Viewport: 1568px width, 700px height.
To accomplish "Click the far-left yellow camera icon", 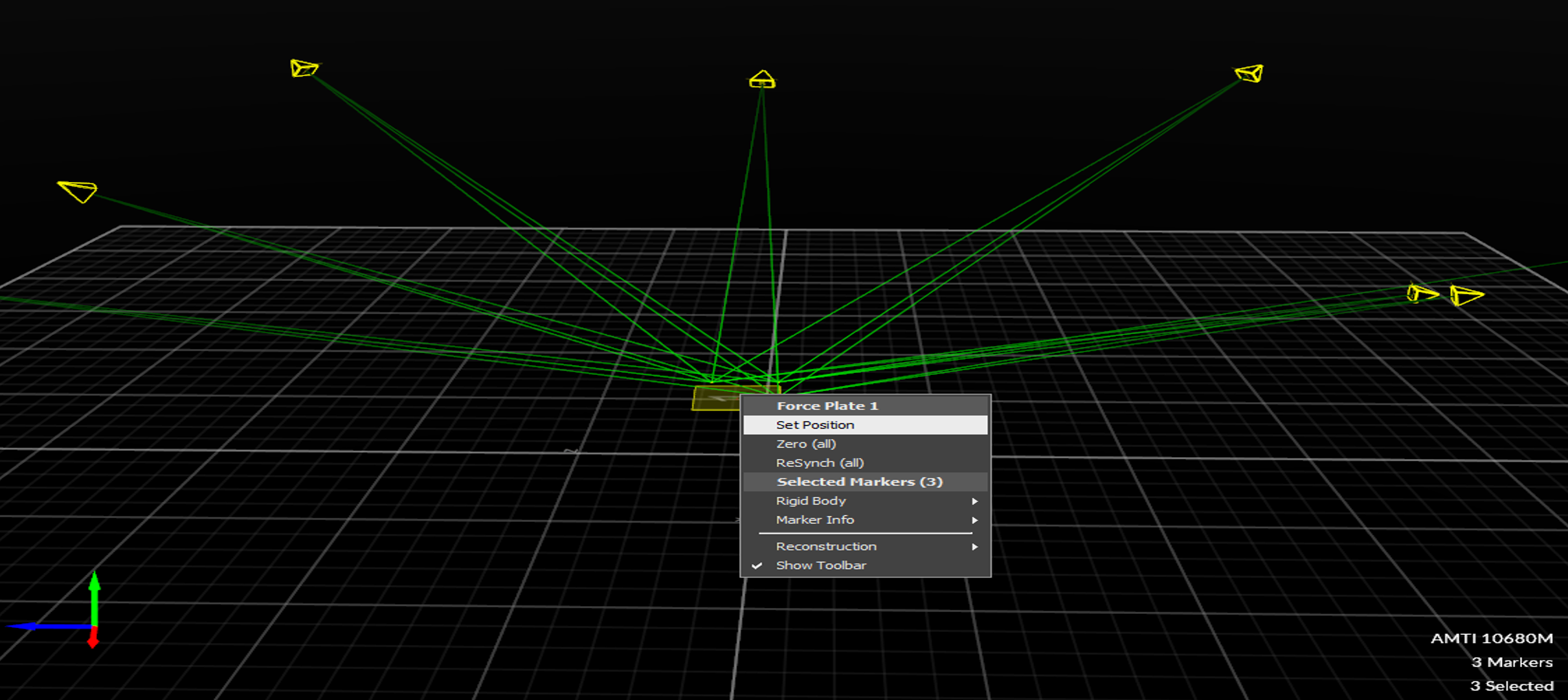I will (78, 190).
